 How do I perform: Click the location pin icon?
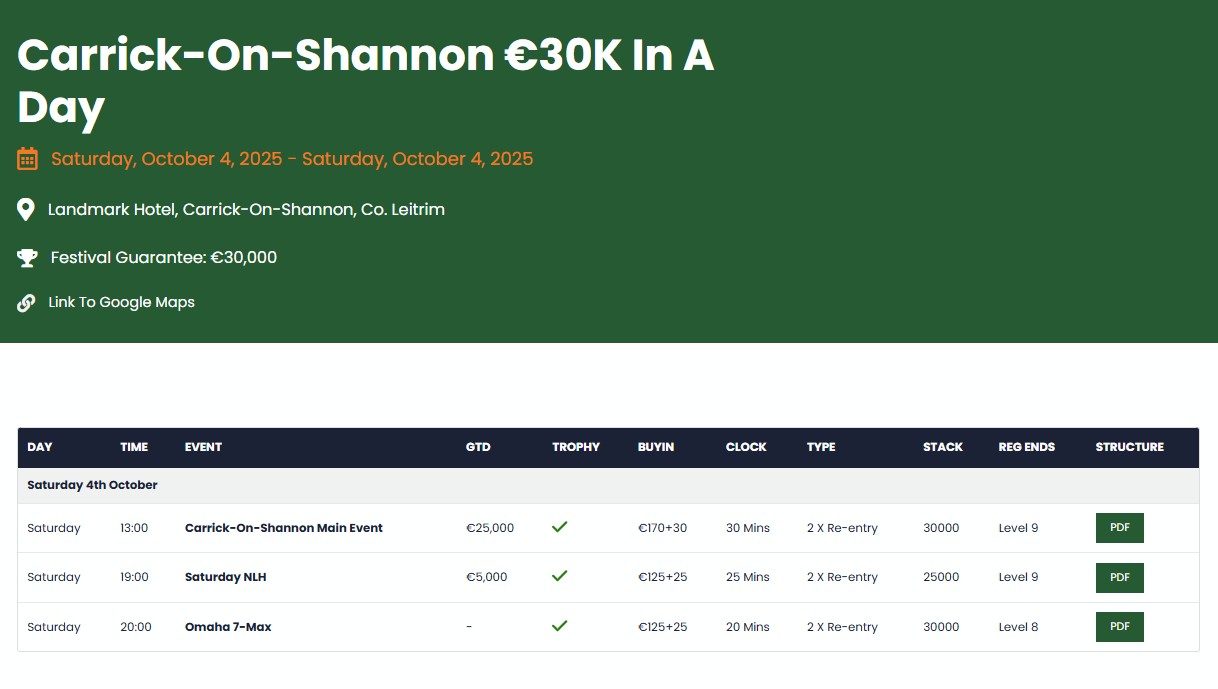[26, 210]
